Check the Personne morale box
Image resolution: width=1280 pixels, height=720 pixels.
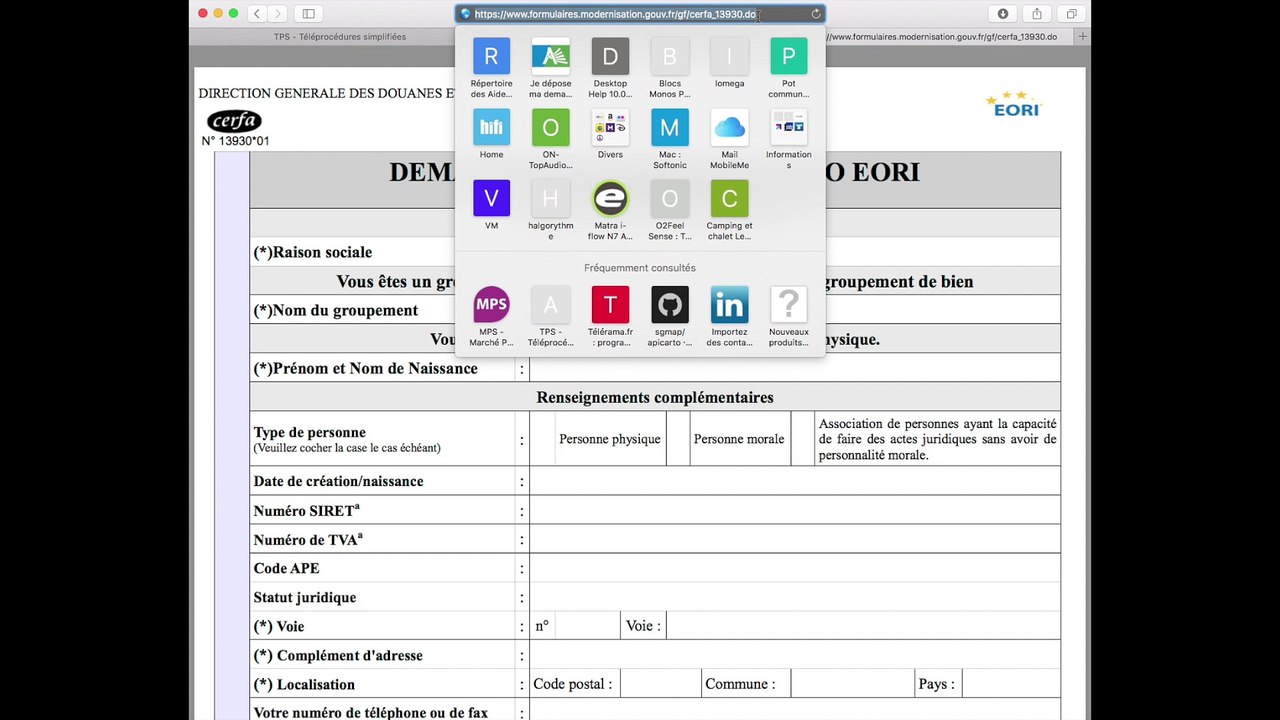(x=678, y=439)
